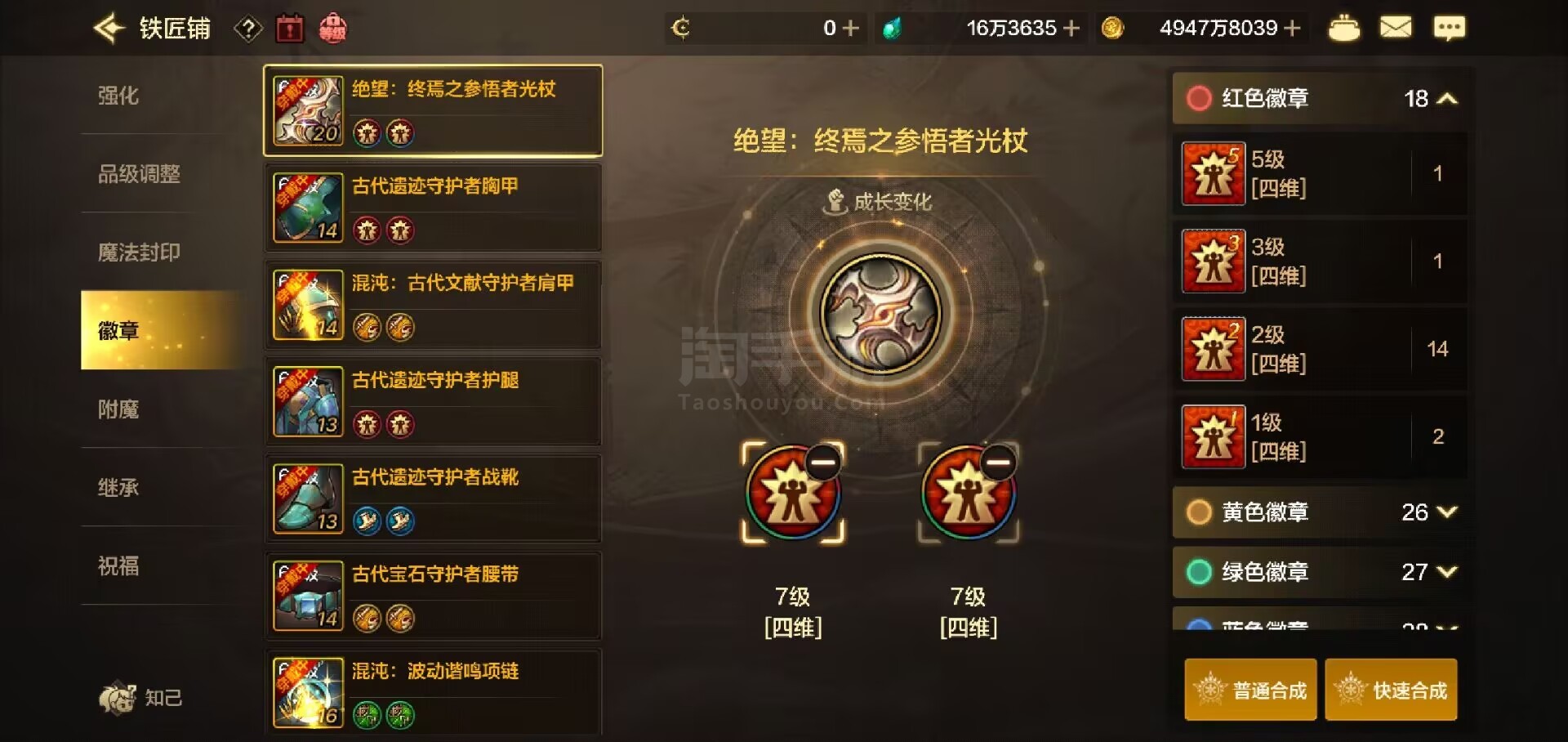Open the 知己 companion icon
This screenshot has width=1568, height=742.
(118, 698)
